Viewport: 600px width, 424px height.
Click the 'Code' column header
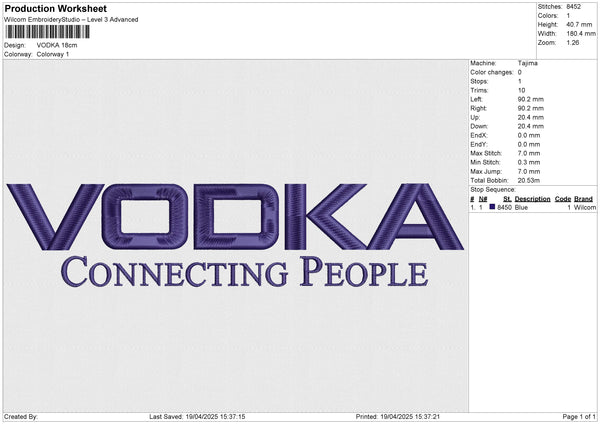tap(563, 199)
